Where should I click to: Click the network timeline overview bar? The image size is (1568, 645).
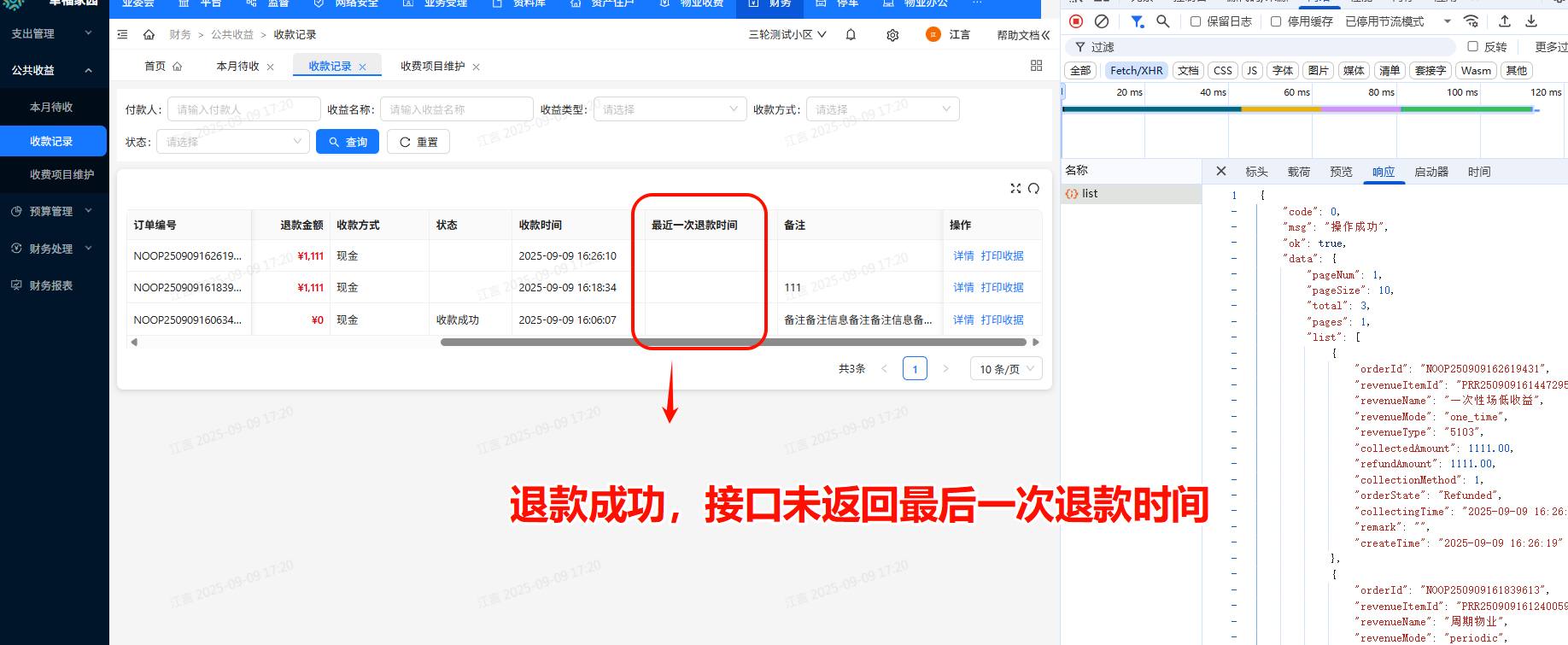1298,109
